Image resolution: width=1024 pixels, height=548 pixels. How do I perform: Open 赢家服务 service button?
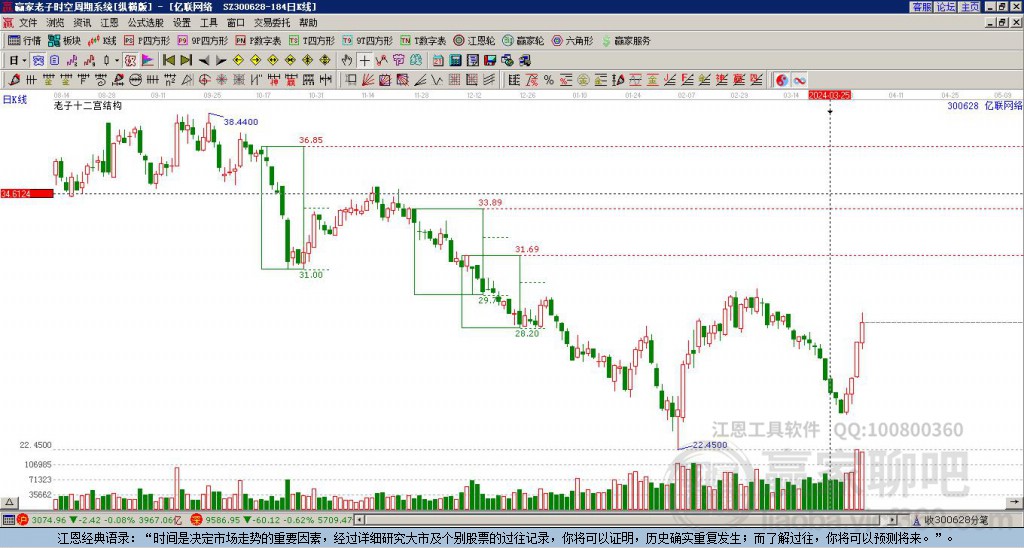(626, 40)
